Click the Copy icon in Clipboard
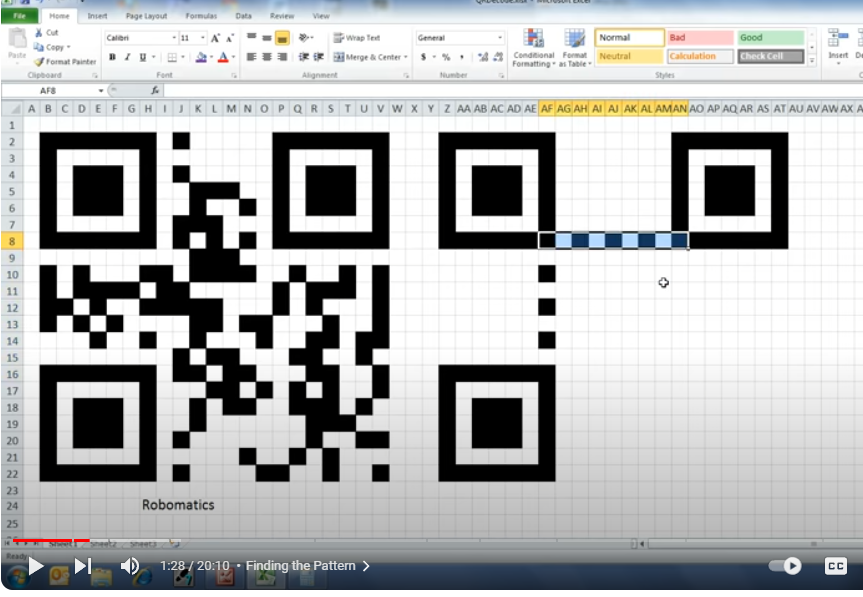863x597 pixels. tap(39, 47)
